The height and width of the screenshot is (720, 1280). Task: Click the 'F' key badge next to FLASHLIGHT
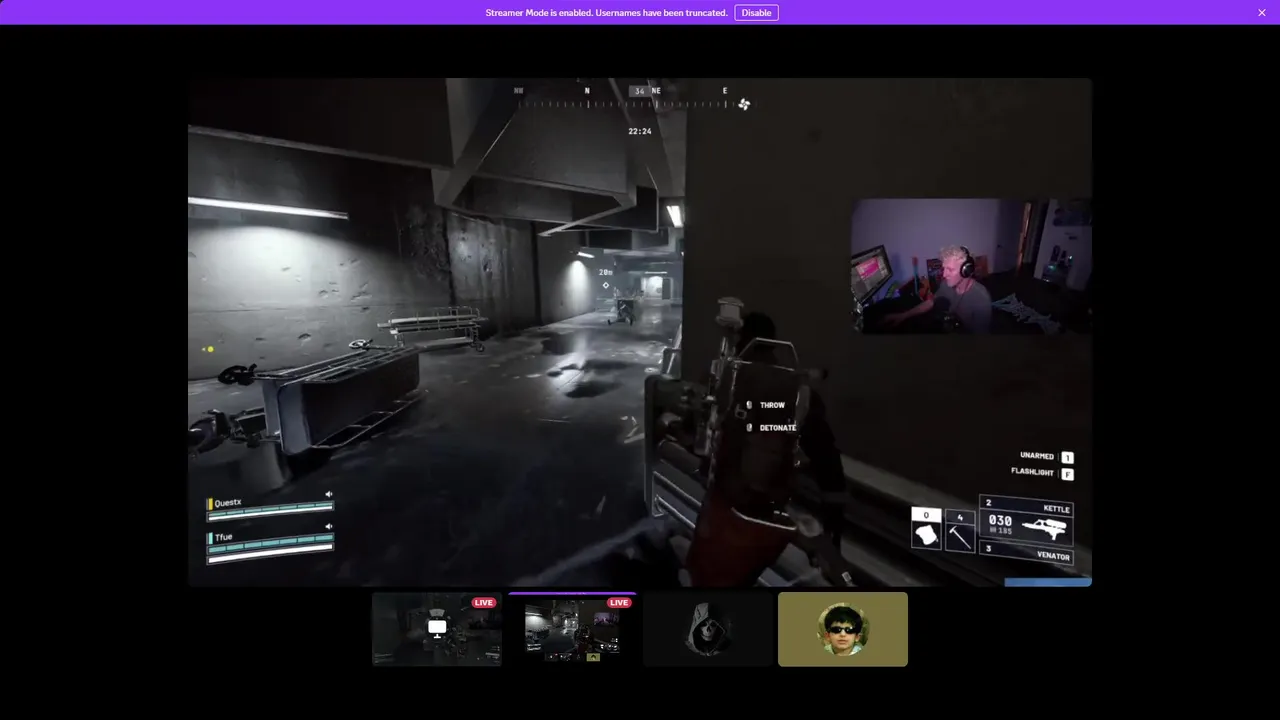1068,474
